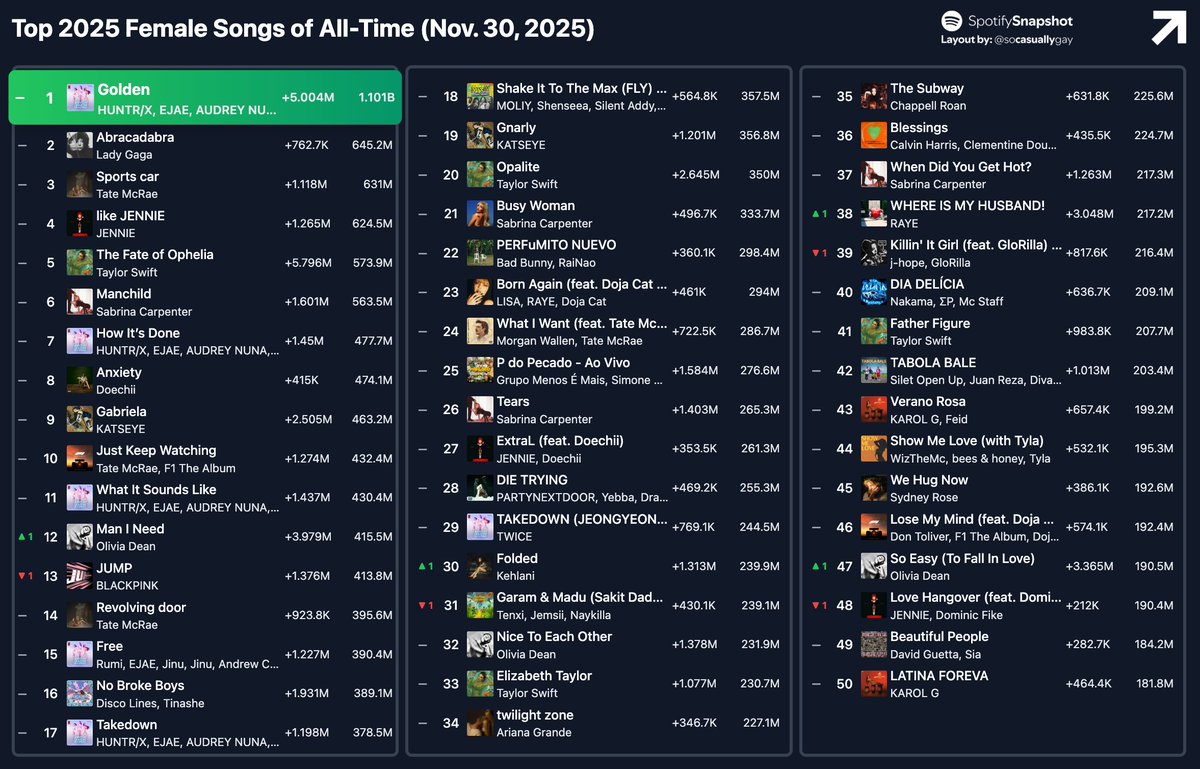Select the 1.101B stream total
The image size is (1200, 769).
376,98
